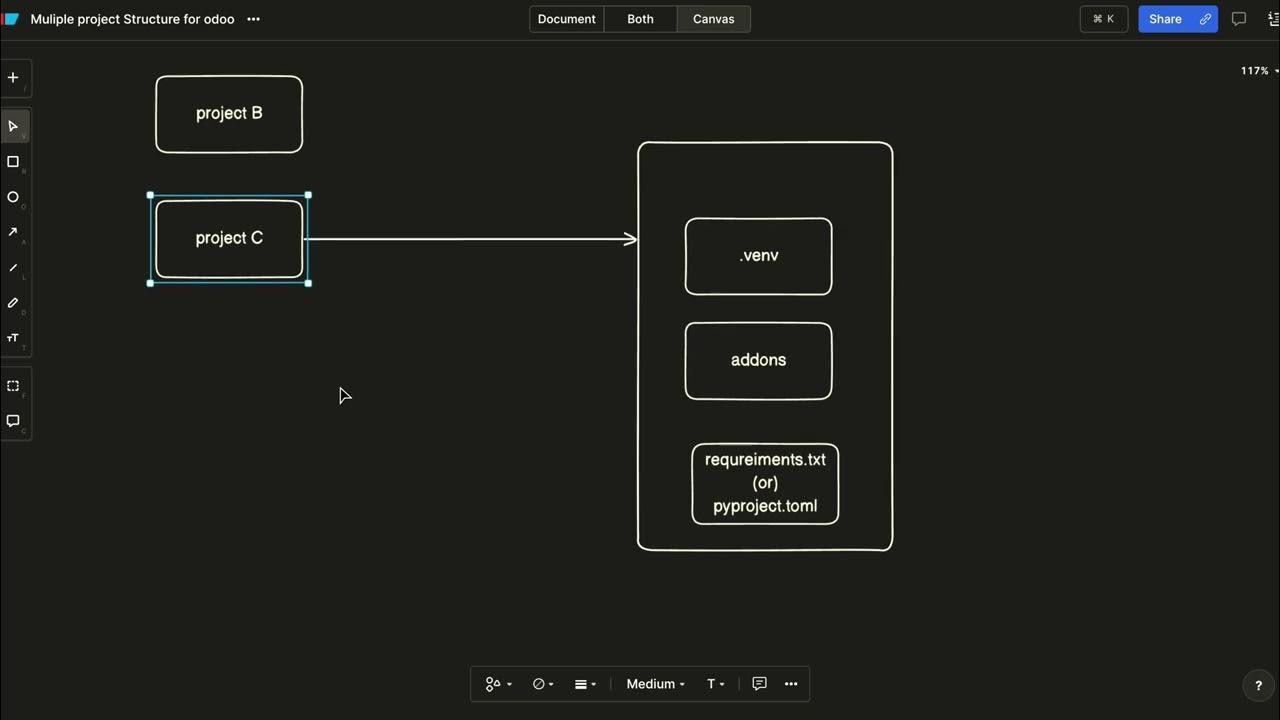Open the fill color dropdown
This screenshot has height=720, width=1280.
543,684
